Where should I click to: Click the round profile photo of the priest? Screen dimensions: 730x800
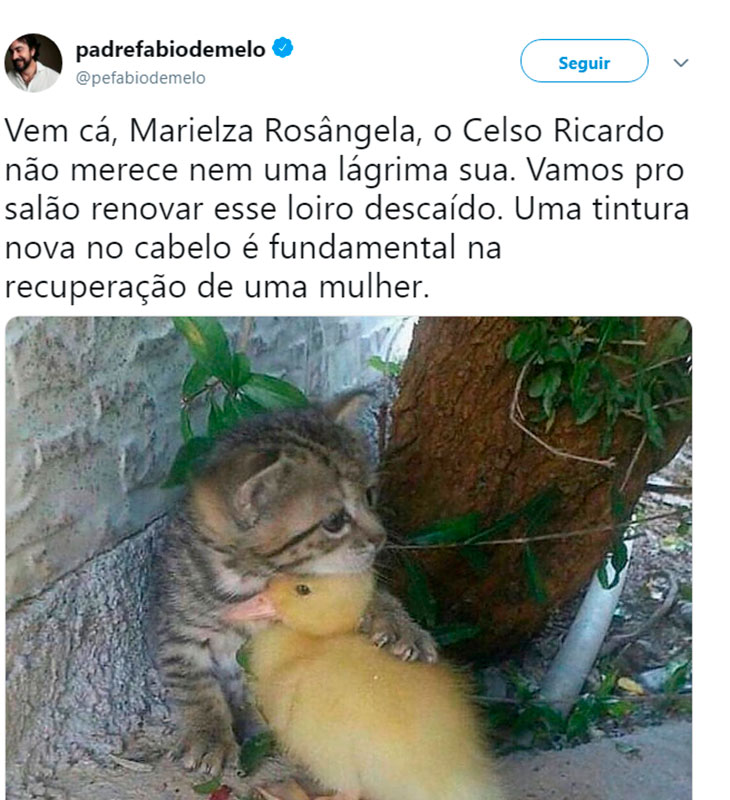pyautogui.click(x=33, y=63)
